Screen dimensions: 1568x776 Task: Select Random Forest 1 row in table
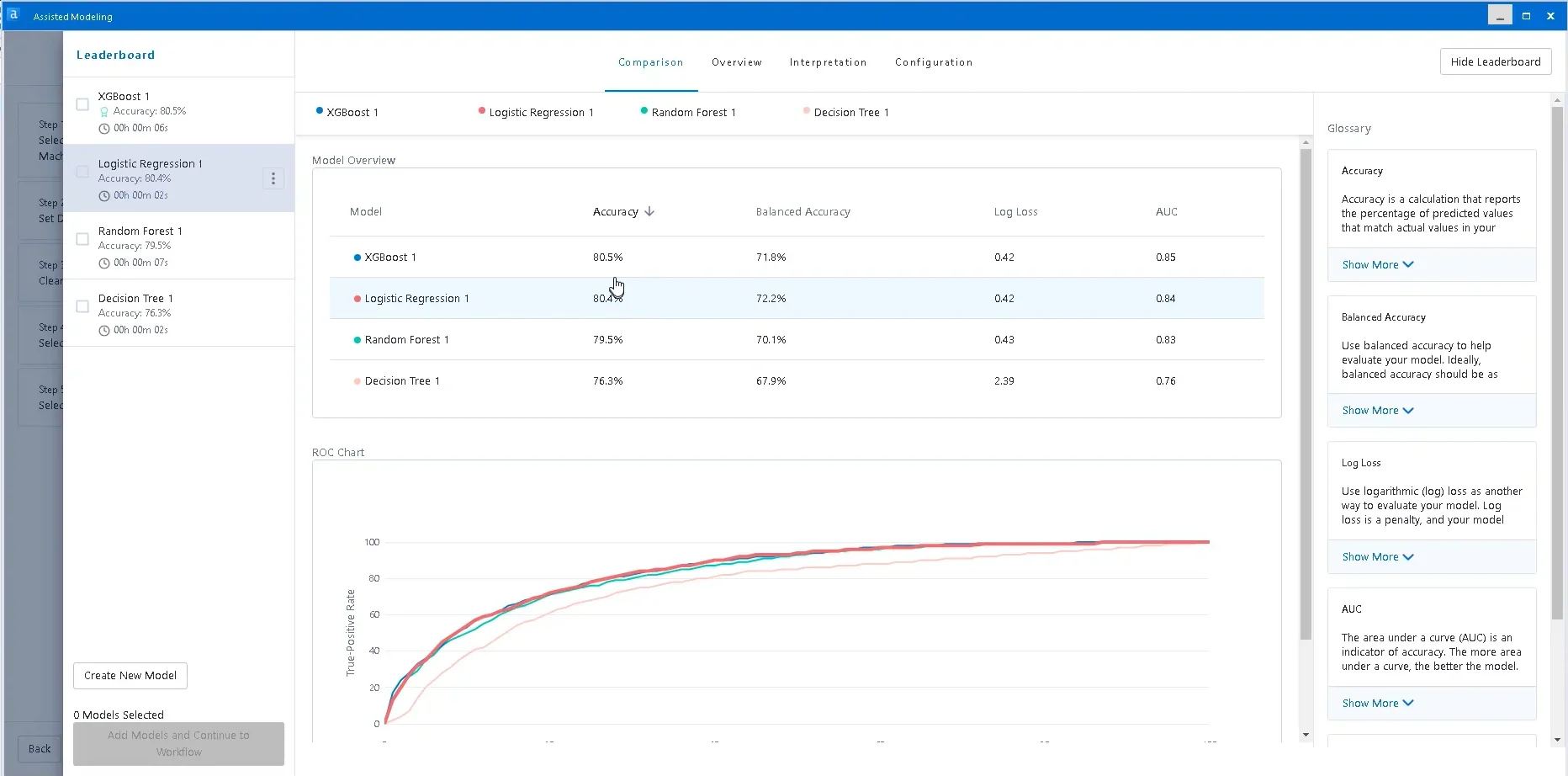tap(797, 340)
